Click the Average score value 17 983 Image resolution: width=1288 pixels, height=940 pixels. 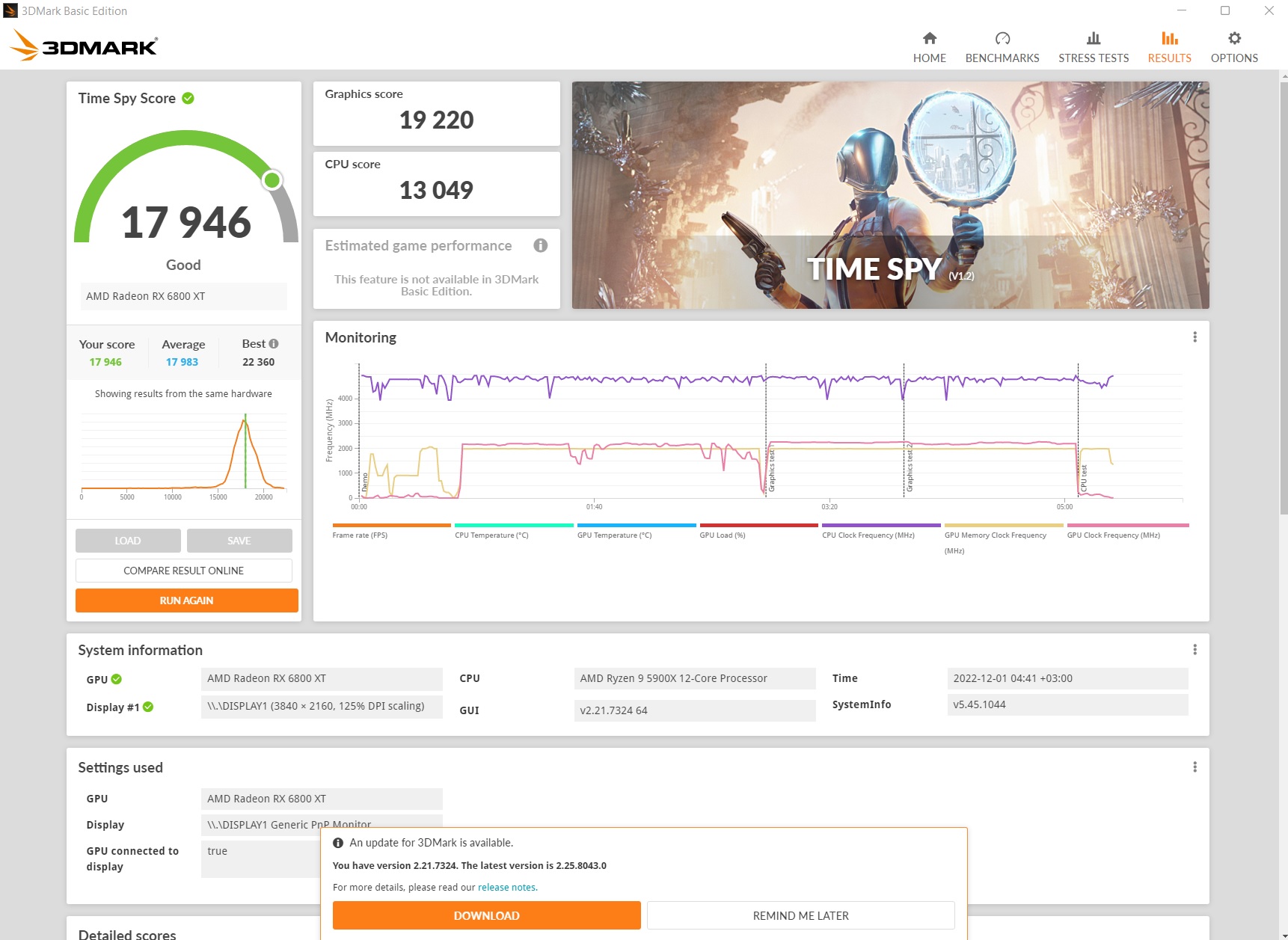(182, 362)
